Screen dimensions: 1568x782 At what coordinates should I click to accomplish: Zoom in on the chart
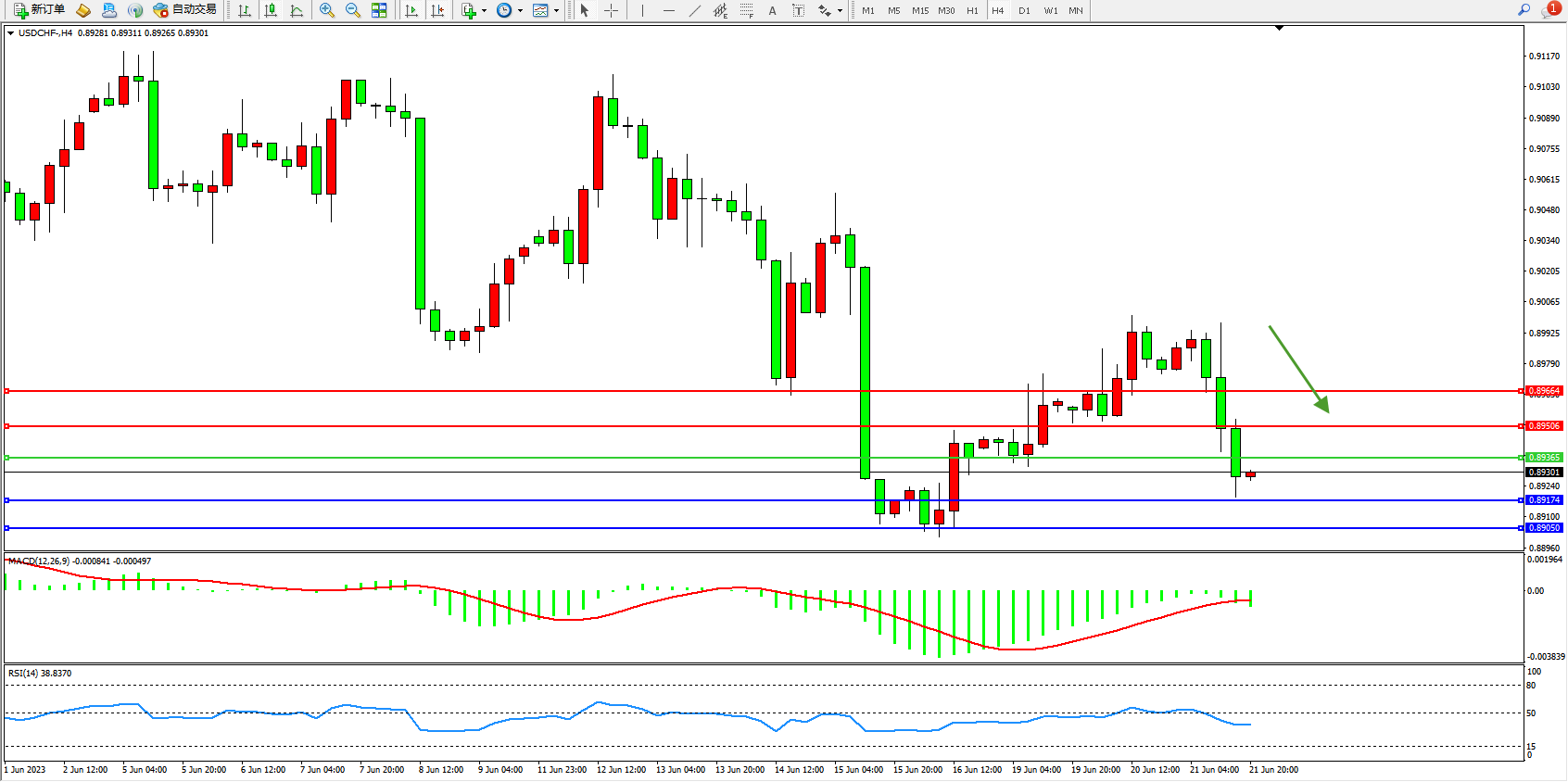tap(327, 10)
